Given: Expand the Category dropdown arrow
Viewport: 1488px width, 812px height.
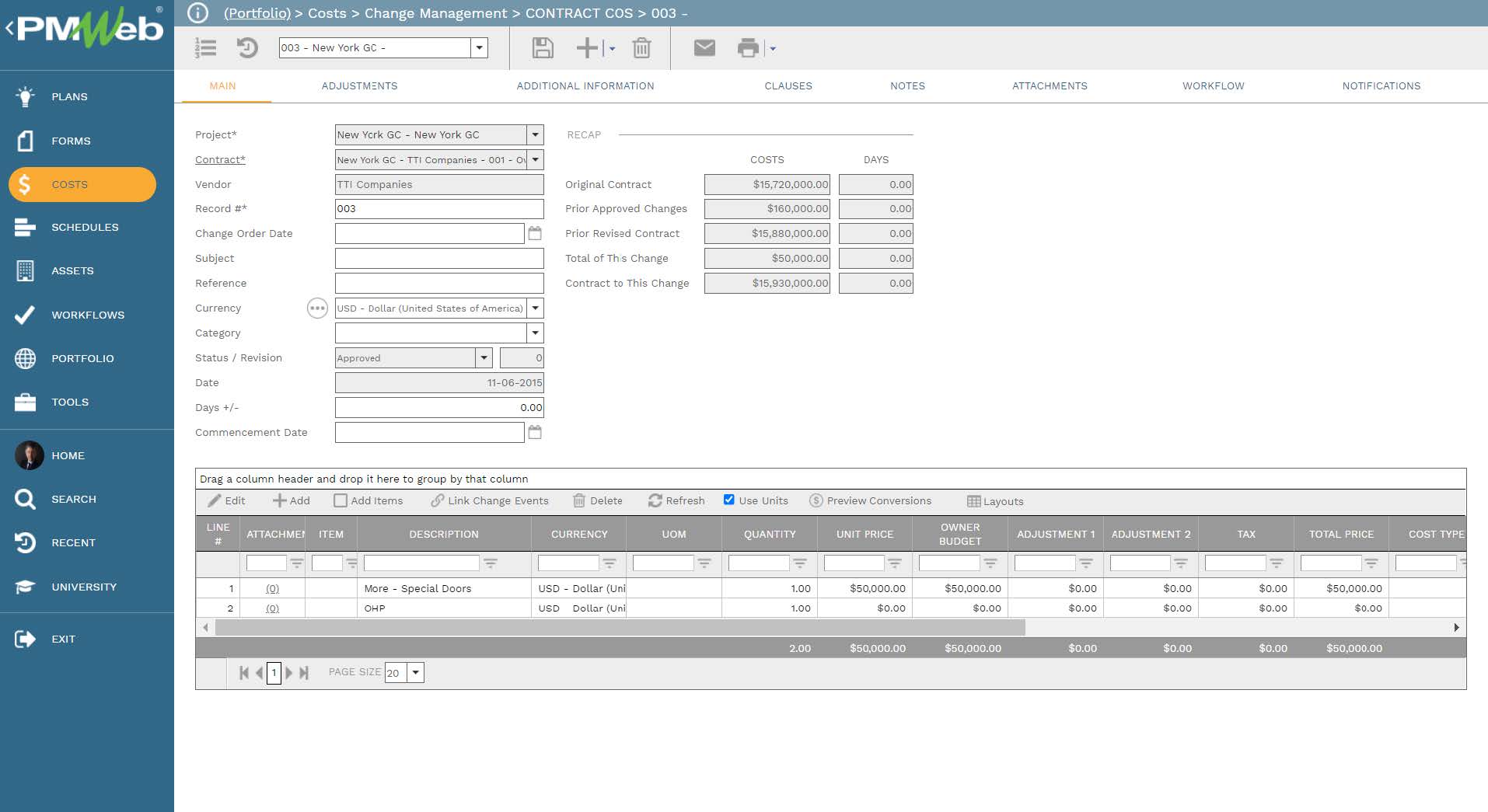Looking at the screenshot, I should tap(535, 333).
